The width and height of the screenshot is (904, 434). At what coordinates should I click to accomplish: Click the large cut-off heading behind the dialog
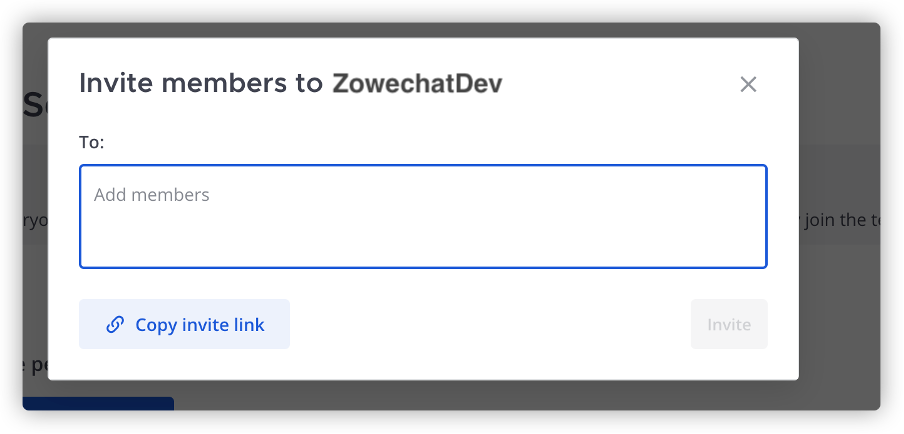tap(35, 104)
